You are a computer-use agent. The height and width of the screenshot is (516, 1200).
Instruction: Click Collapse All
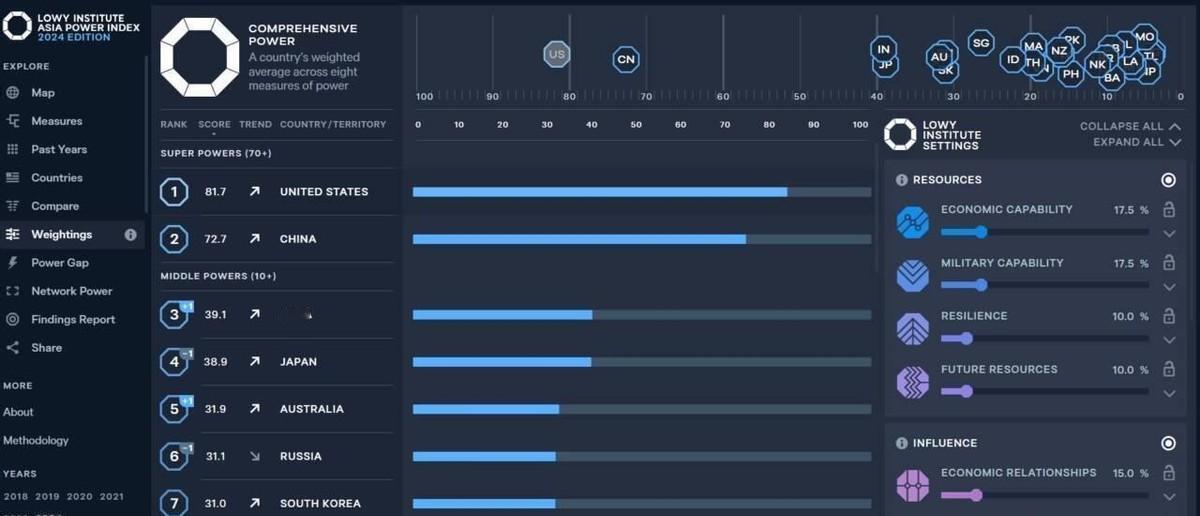(1130, 127)
